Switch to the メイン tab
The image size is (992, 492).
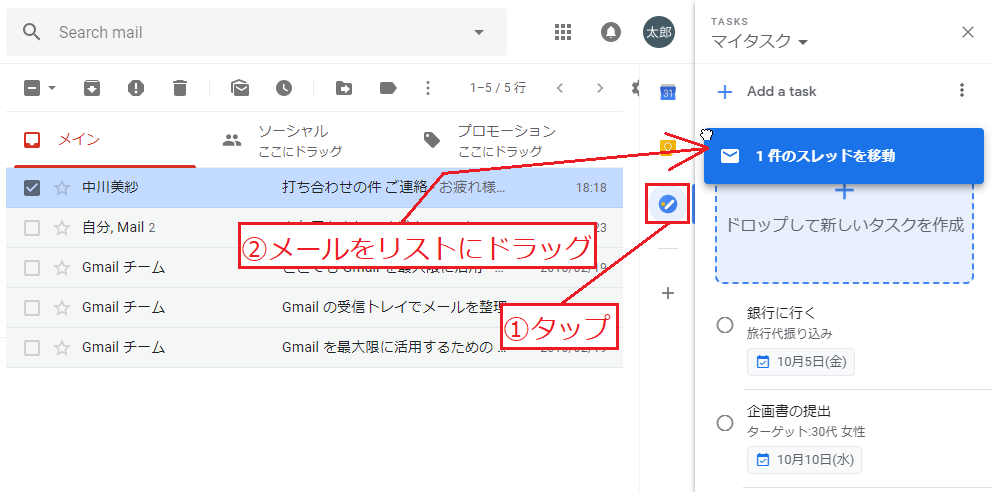[x=105, y=140]
